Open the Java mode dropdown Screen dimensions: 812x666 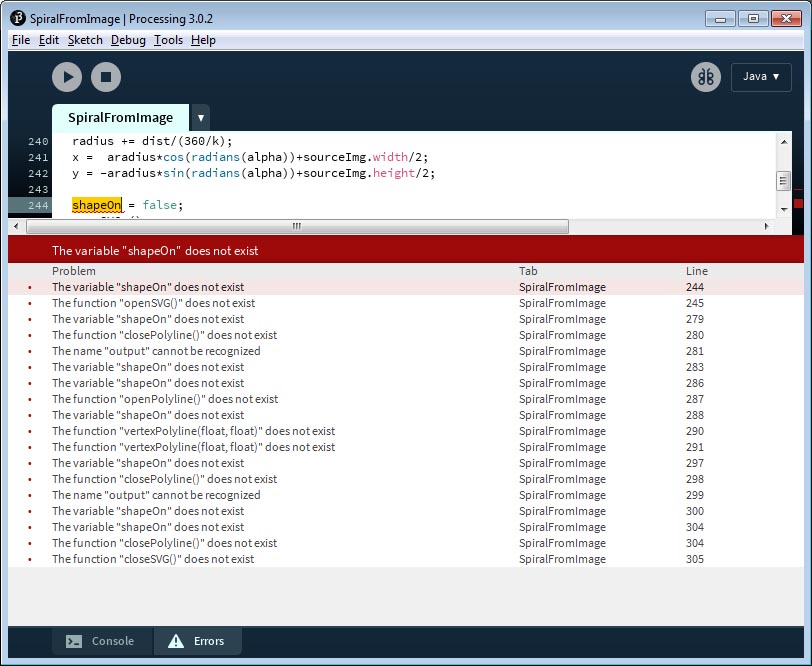tap(761, 77)
